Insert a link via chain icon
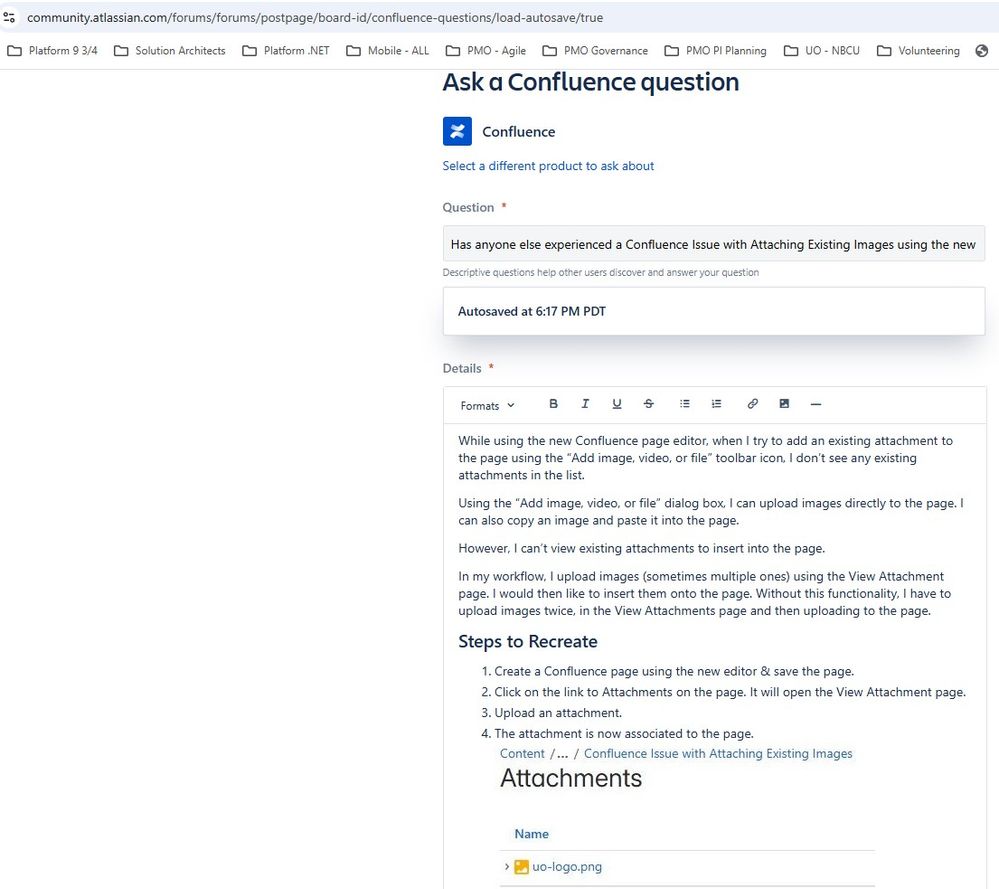 point(752,404)
